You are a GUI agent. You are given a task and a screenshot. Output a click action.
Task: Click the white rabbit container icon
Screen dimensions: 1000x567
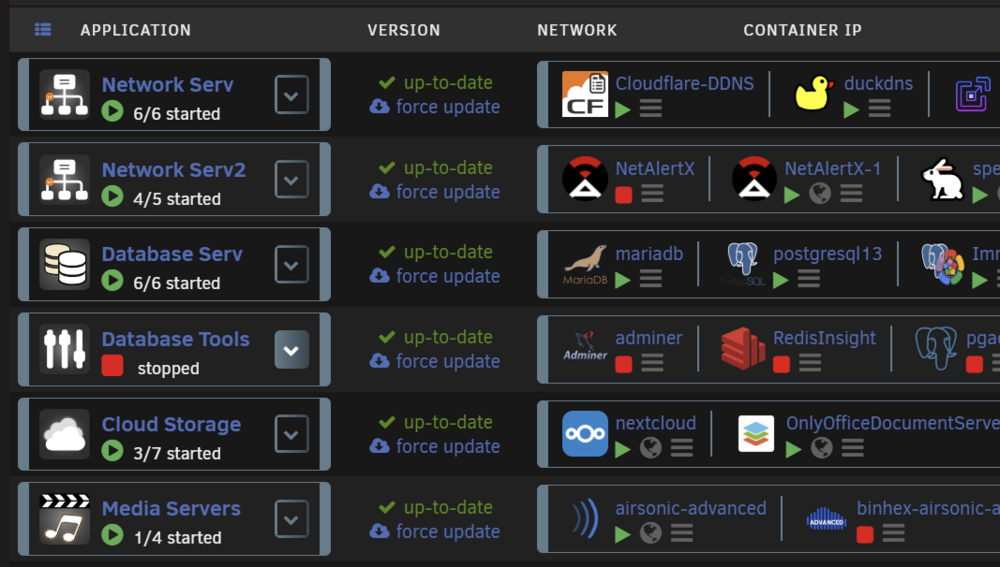(x=942, y=179)
